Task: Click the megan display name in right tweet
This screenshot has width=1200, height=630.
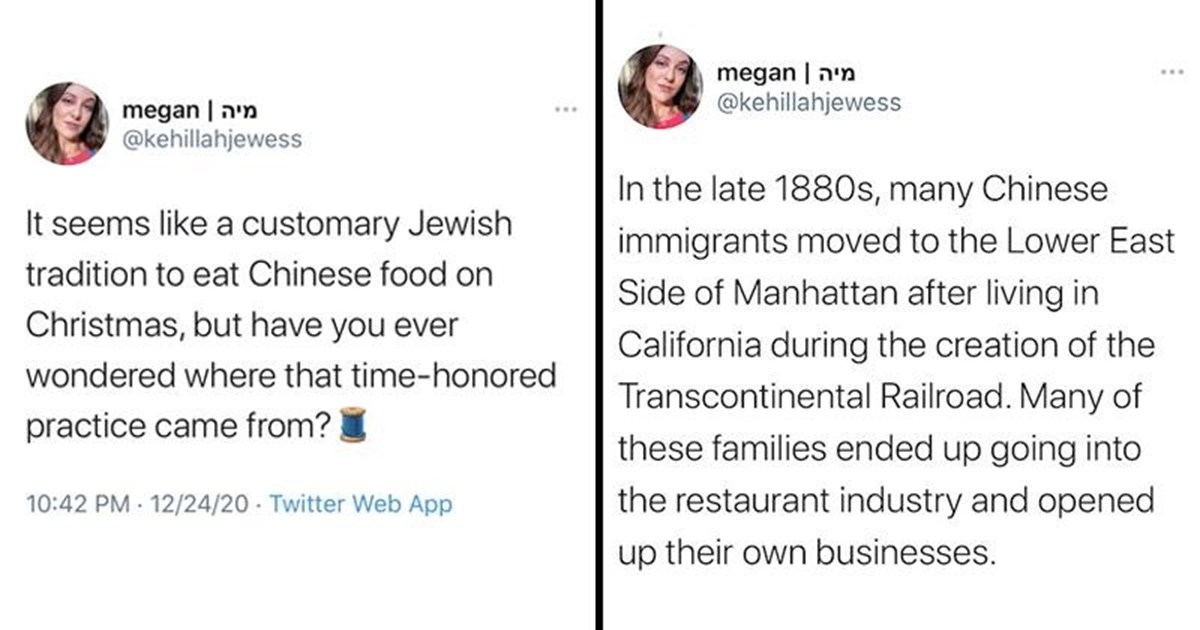Action: (756, 73)
